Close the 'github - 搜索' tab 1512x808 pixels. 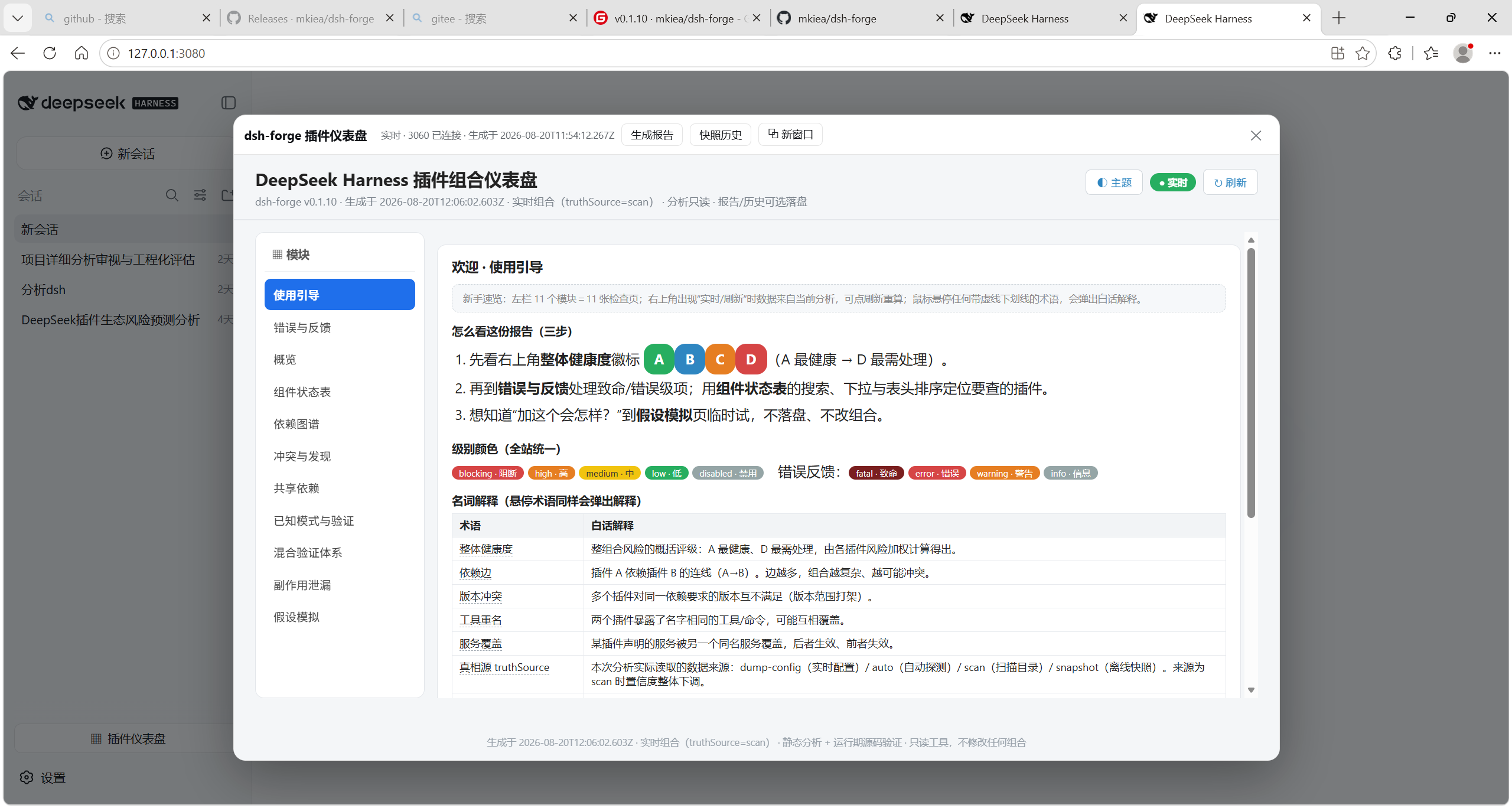pyautogui.click(x=206, y=18)
